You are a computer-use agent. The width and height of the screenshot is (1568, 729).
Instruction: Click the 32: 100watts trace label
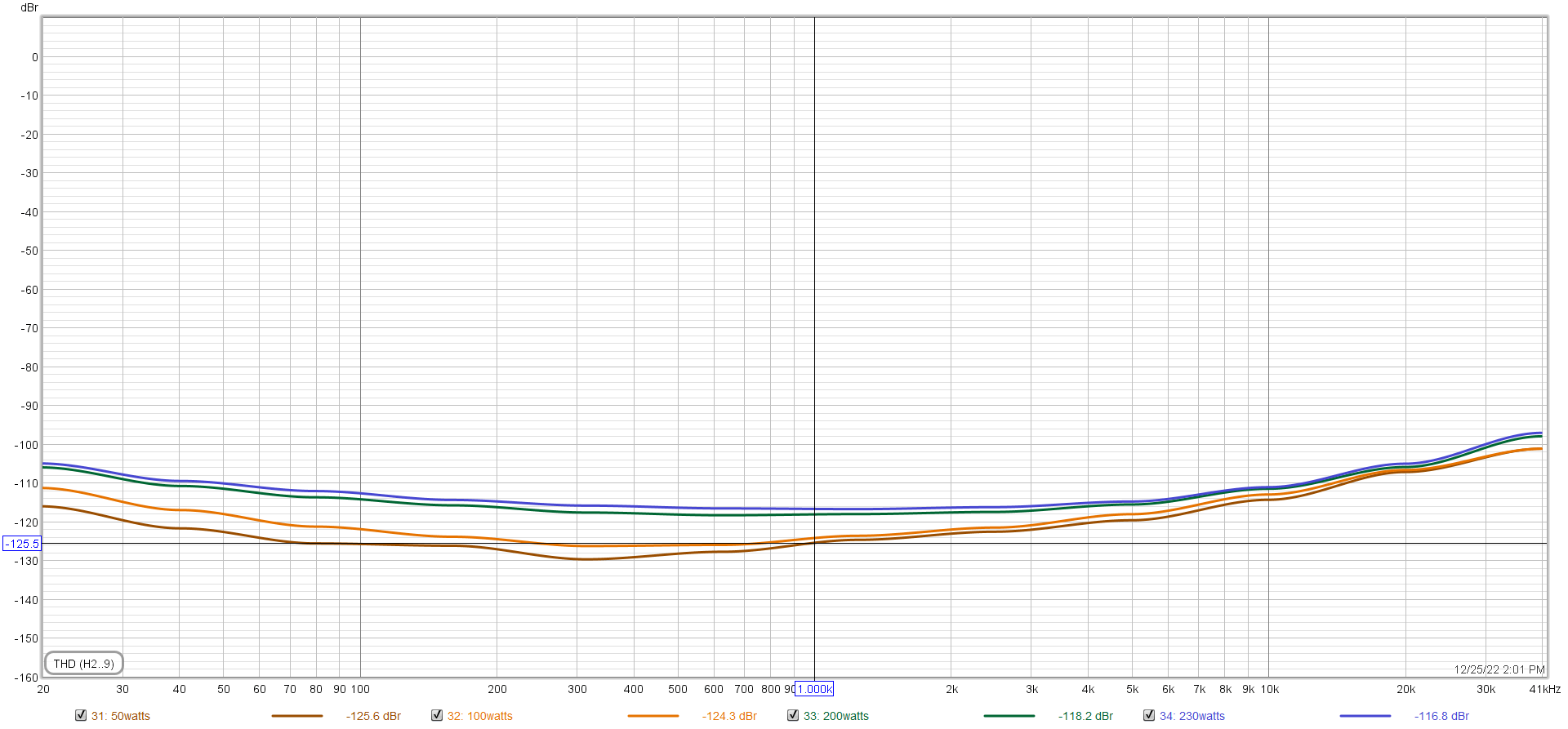click(x=480, y=716)
